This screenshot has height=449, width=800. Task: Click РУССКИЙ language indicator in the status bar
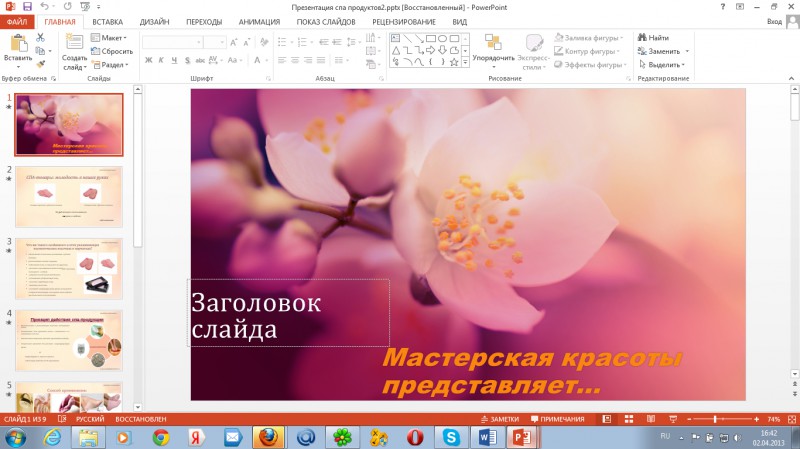tap(90, 419)
